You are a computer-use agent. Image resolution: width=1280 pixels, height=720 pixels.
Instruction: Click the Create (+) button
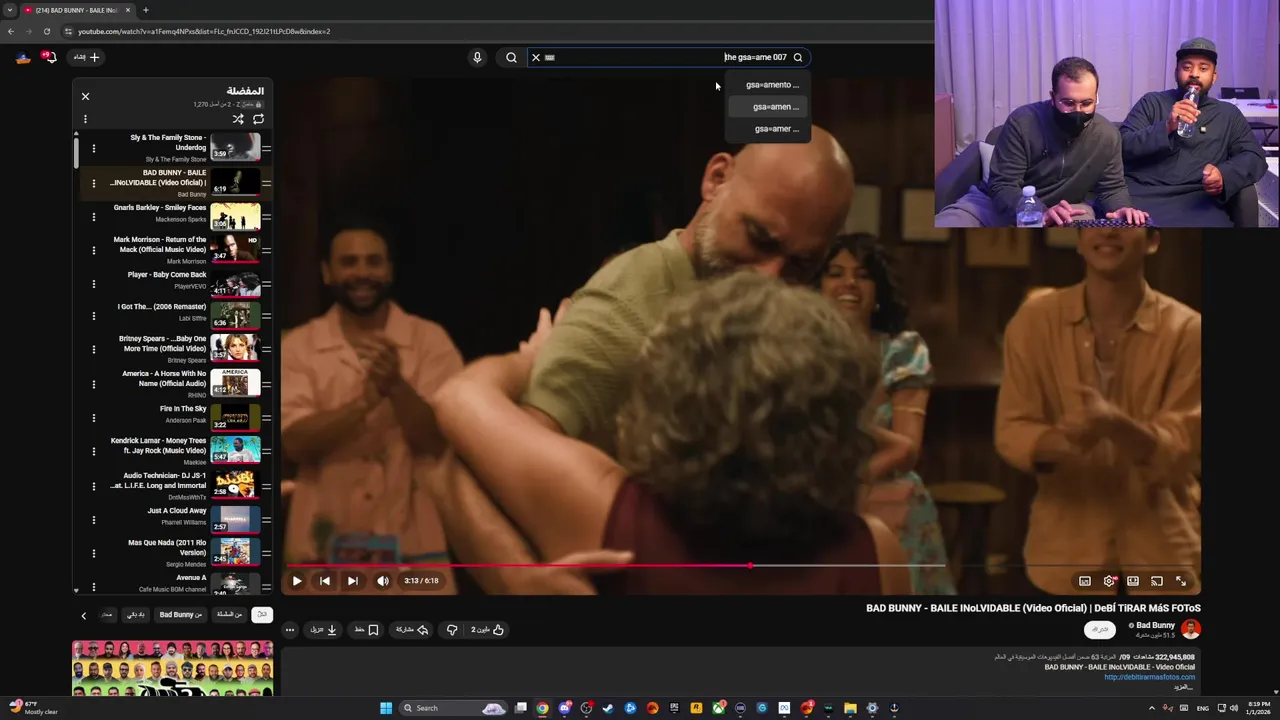point(87,57)
